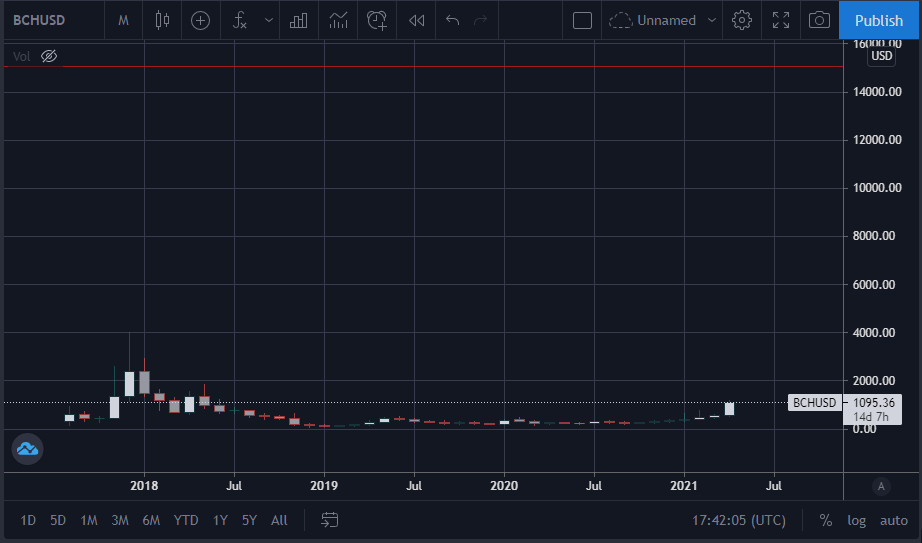Open the USD currency selector

pyautogui.click(x=881, y=56)
